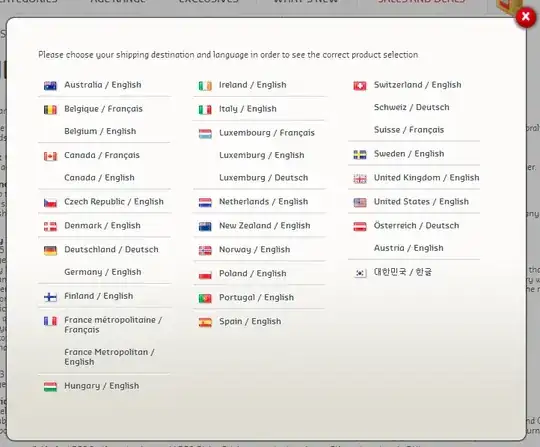This screenshot has width=540, height=447.
Task: Click the Norway flag icon
Action: (205, 250)
